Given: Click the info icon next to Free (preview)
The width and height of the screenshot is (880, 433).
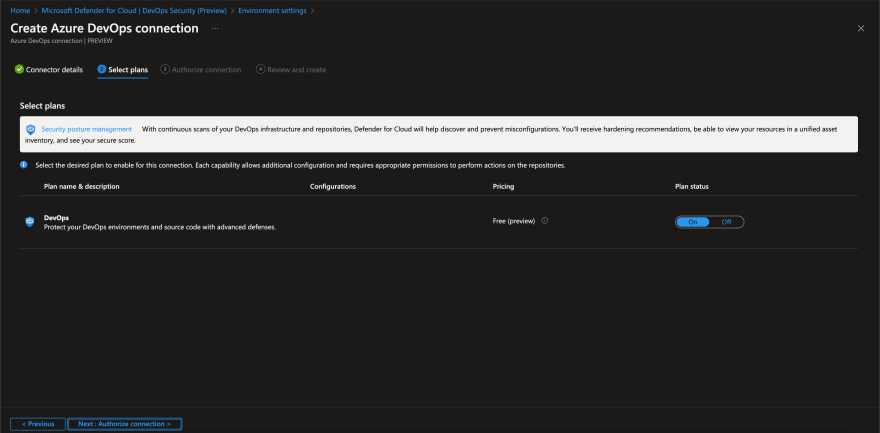Looking at the screenshot, I should pos(544,220).
